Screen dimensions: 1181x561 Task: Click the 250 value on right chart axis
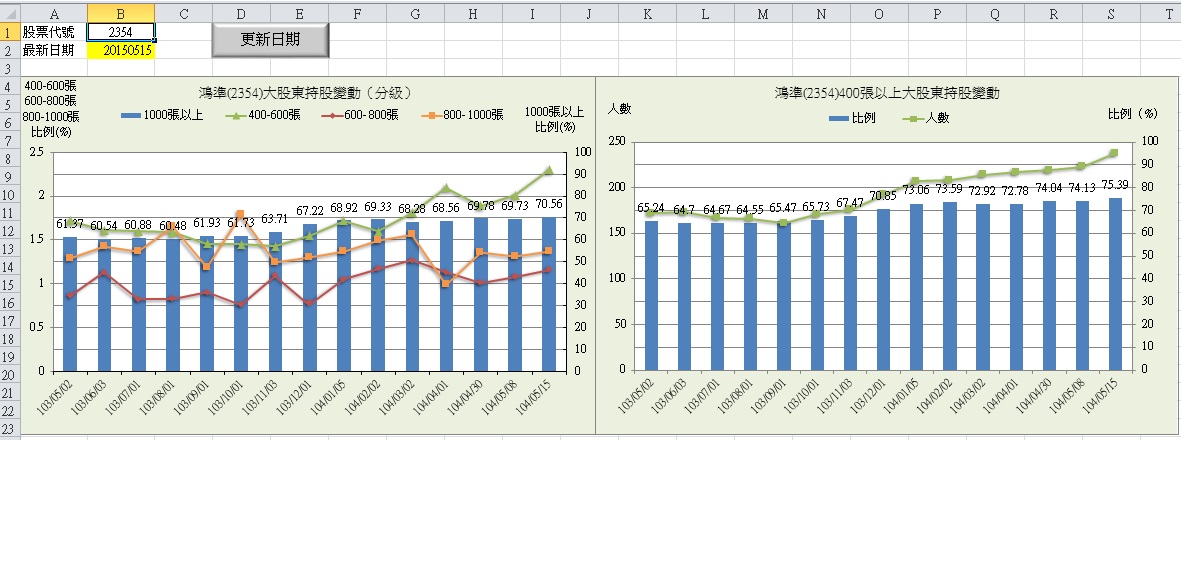[617, 141]
